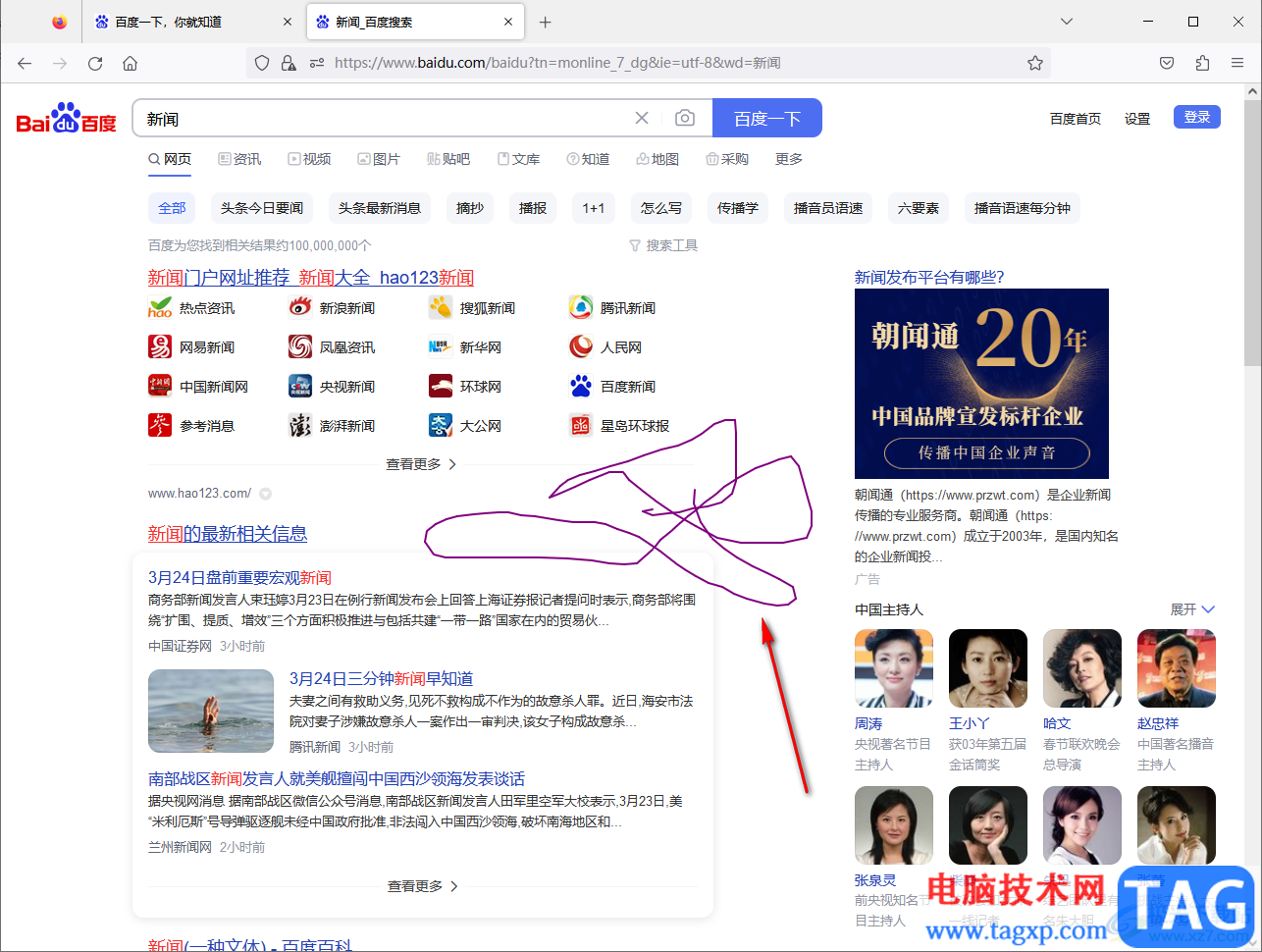Select the 资讯 search tab
Viewport: 1262px width, 952px height.
coord(239,159)
